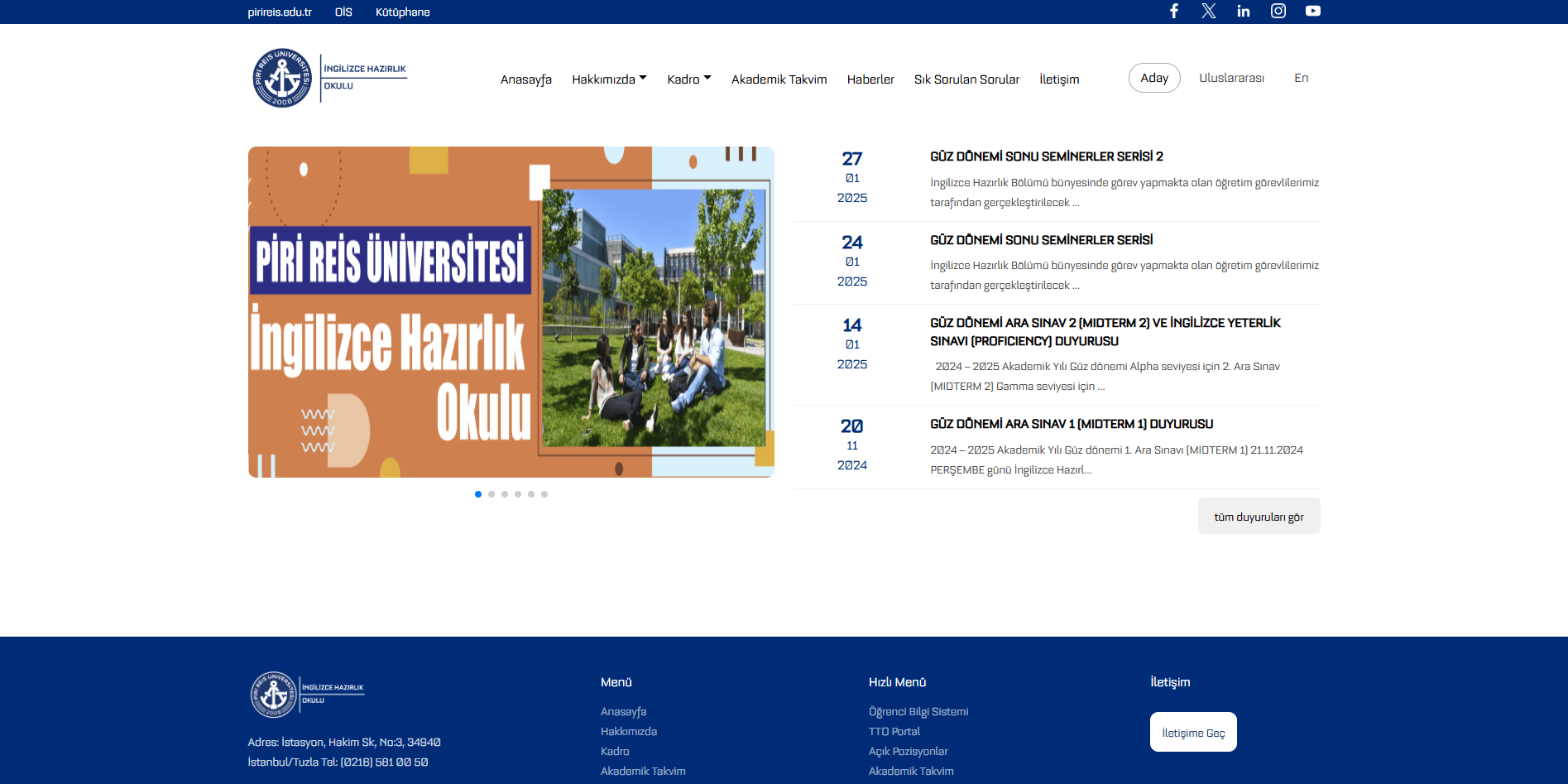Image resolution: width=1568 pixels, height=784 pixels.
Task: Open the OIS top bar link
Action: coord(343,12)
